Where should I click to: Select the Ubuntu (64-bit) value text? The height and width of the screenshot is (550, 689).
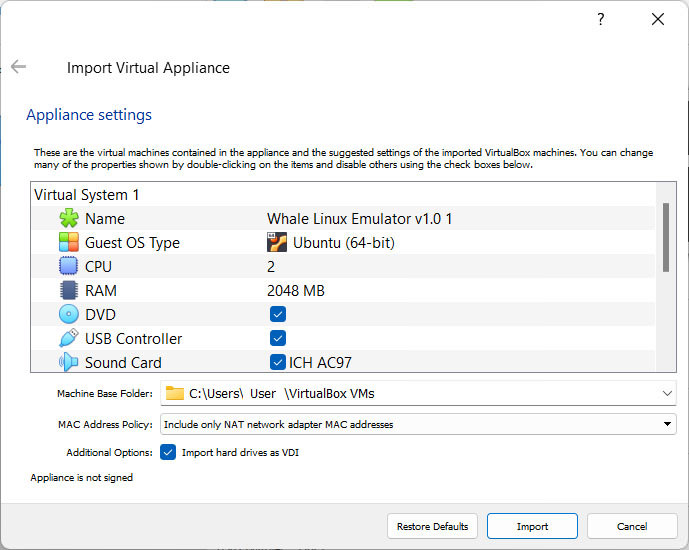pos(344,242)
